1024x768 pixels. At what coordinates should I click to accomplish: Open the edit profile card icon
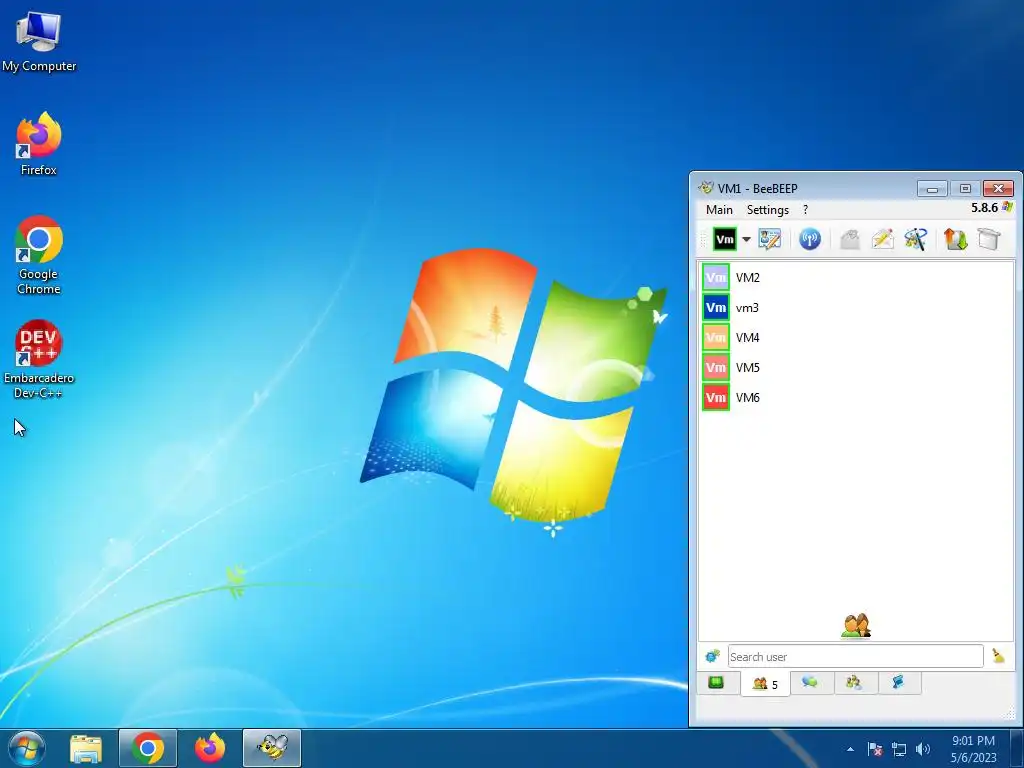(x=769, y=239)
